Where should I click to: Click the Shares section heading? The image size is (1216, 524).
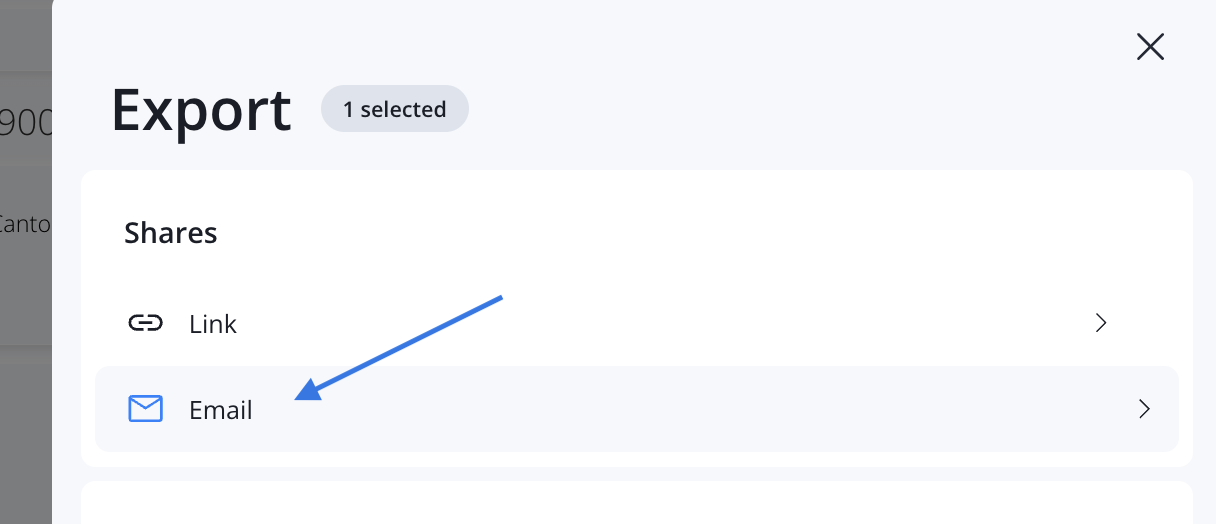click(171, 233)
